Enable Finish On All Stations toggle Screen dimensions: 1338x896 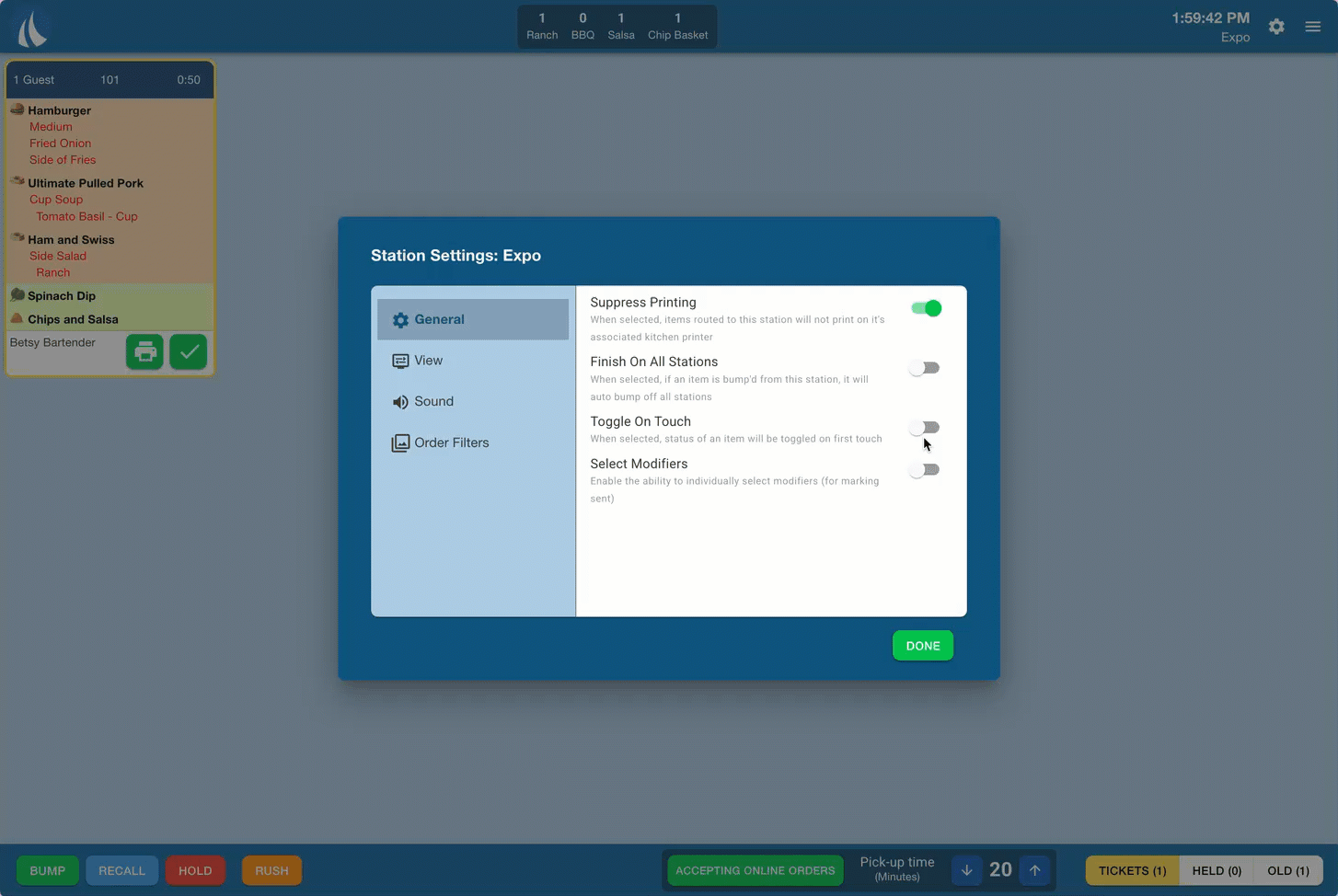coord(924,368)
